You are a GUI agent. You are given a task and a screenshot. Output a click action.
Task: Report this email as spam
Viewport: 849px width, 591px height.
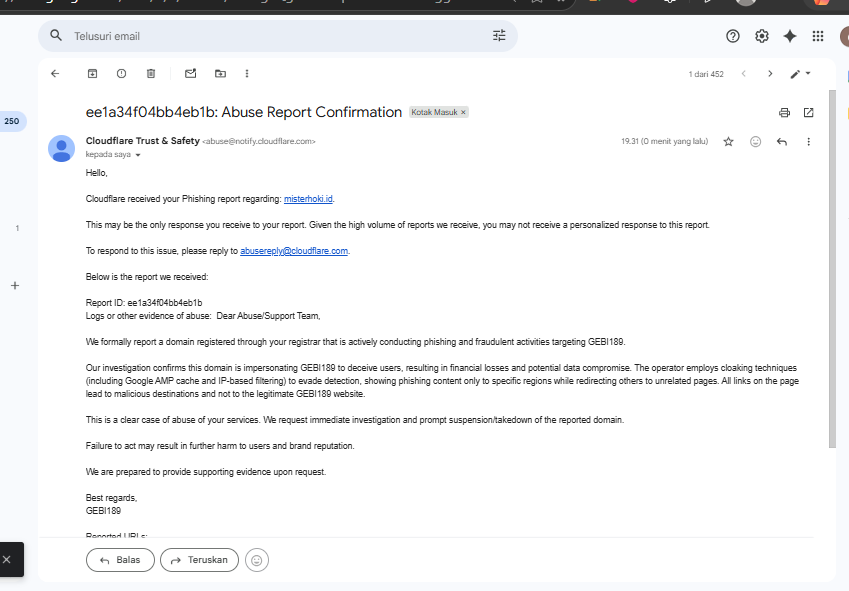121,74
